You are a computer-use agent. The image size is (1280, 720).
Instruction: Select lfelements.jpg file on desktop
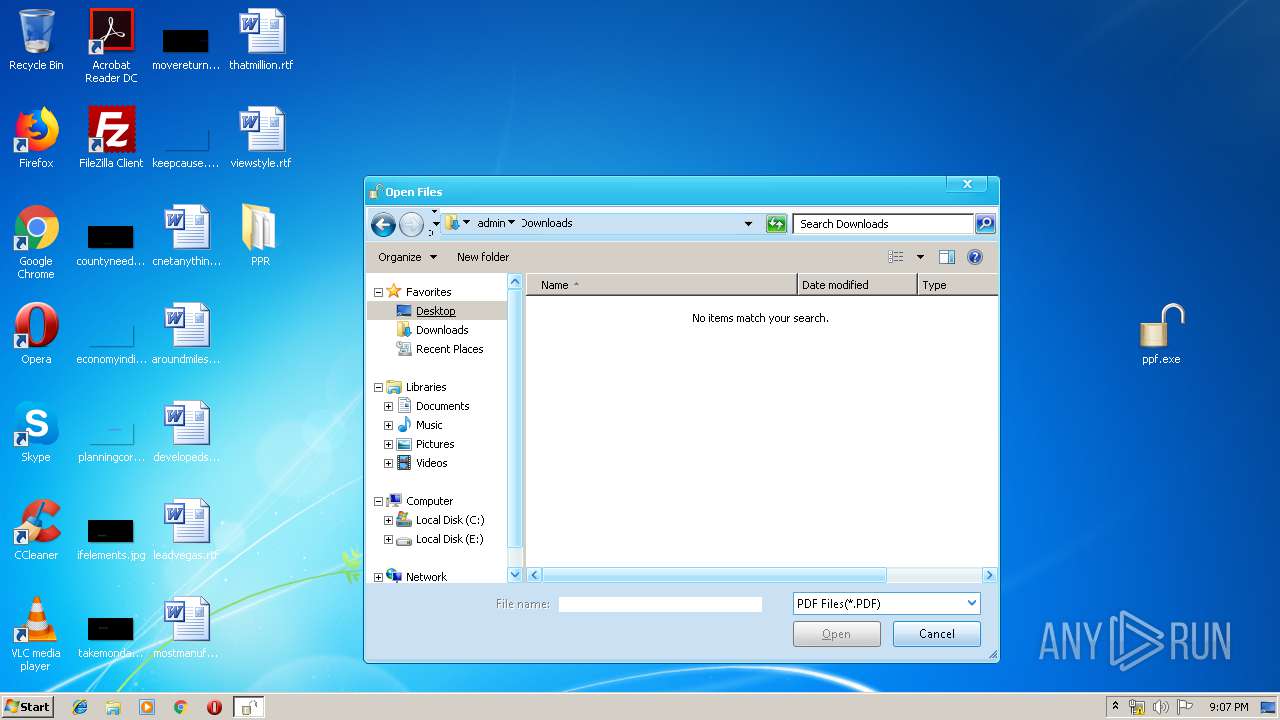pos(111,538)
